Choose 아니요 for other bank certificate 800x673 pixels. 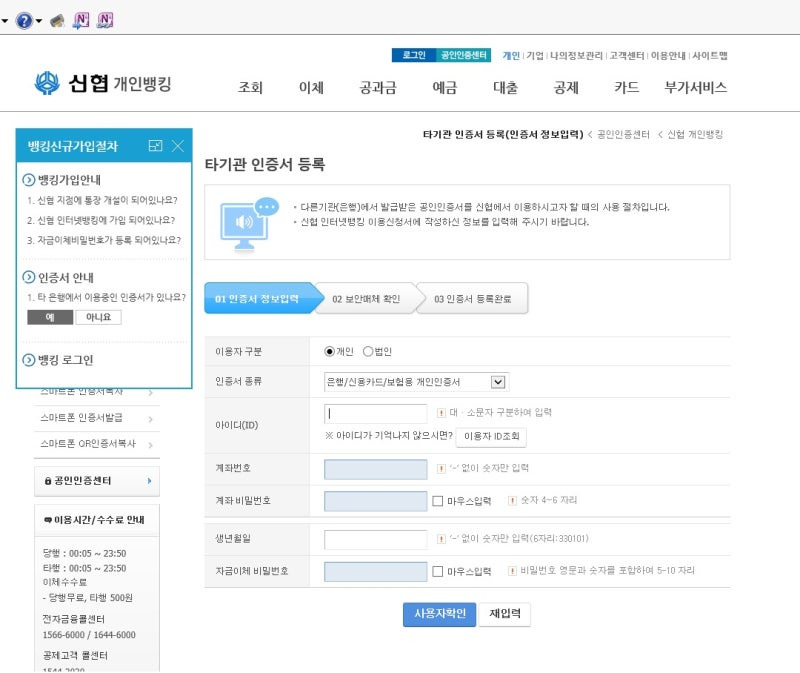[98, 317]
